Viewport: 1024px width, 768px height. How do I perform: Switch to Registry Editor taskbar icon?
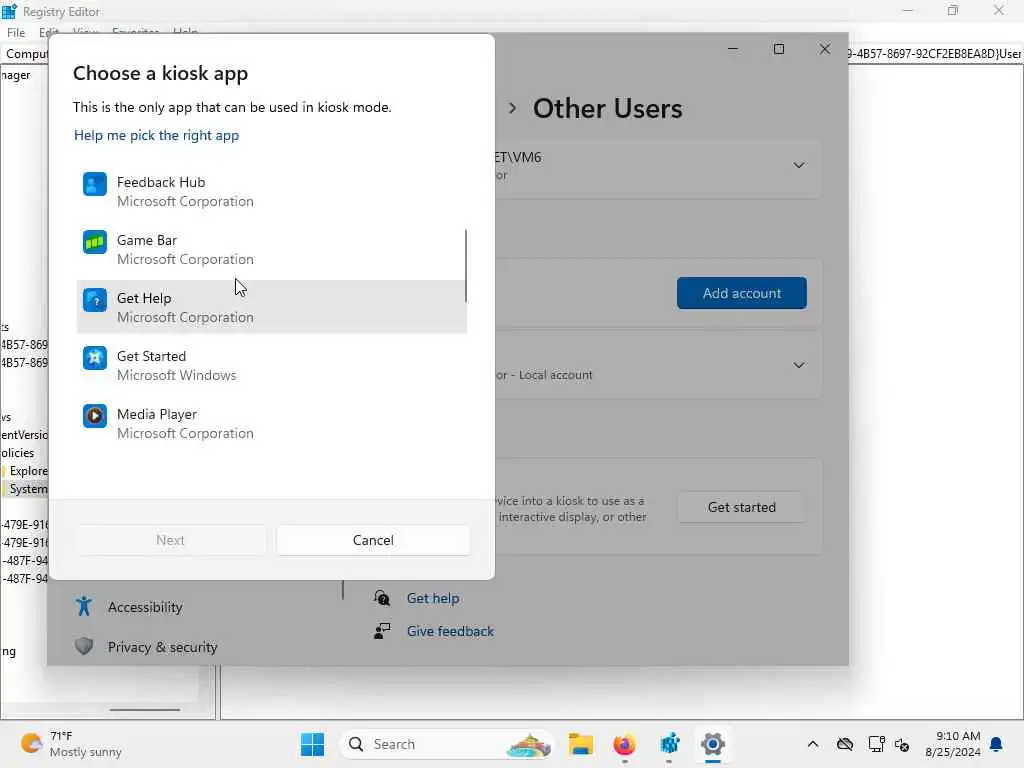pyautogui.click(x=669, y=744)
